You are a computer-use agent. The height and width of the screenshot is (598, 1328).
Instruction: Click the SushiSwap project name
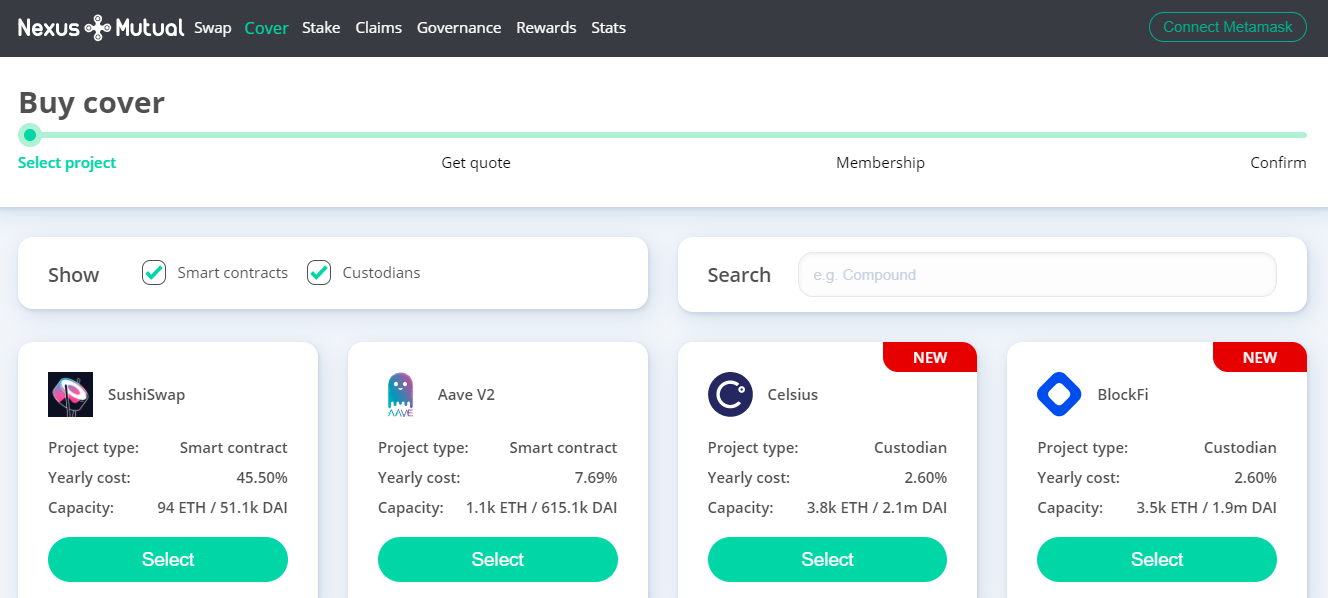(x=146, y=395)
